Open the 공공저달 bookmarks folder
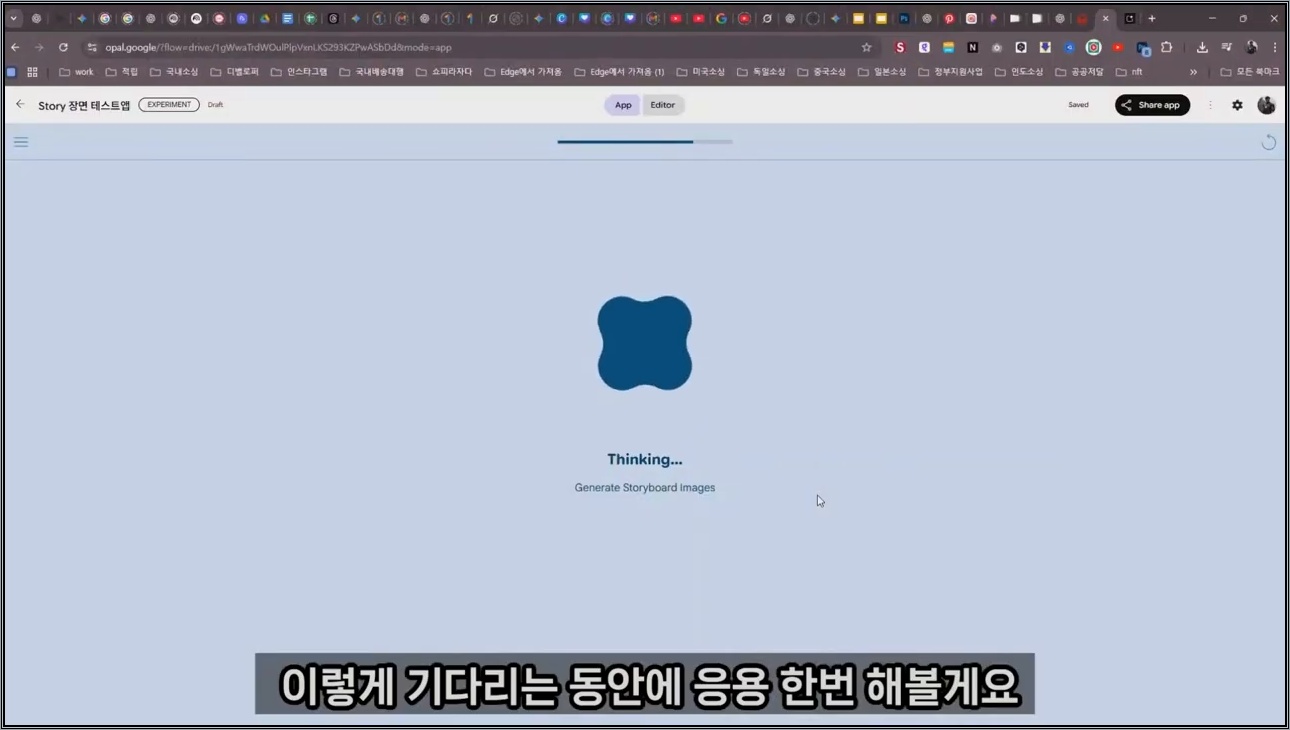The image size is (1290, 730). (1079, 72)
